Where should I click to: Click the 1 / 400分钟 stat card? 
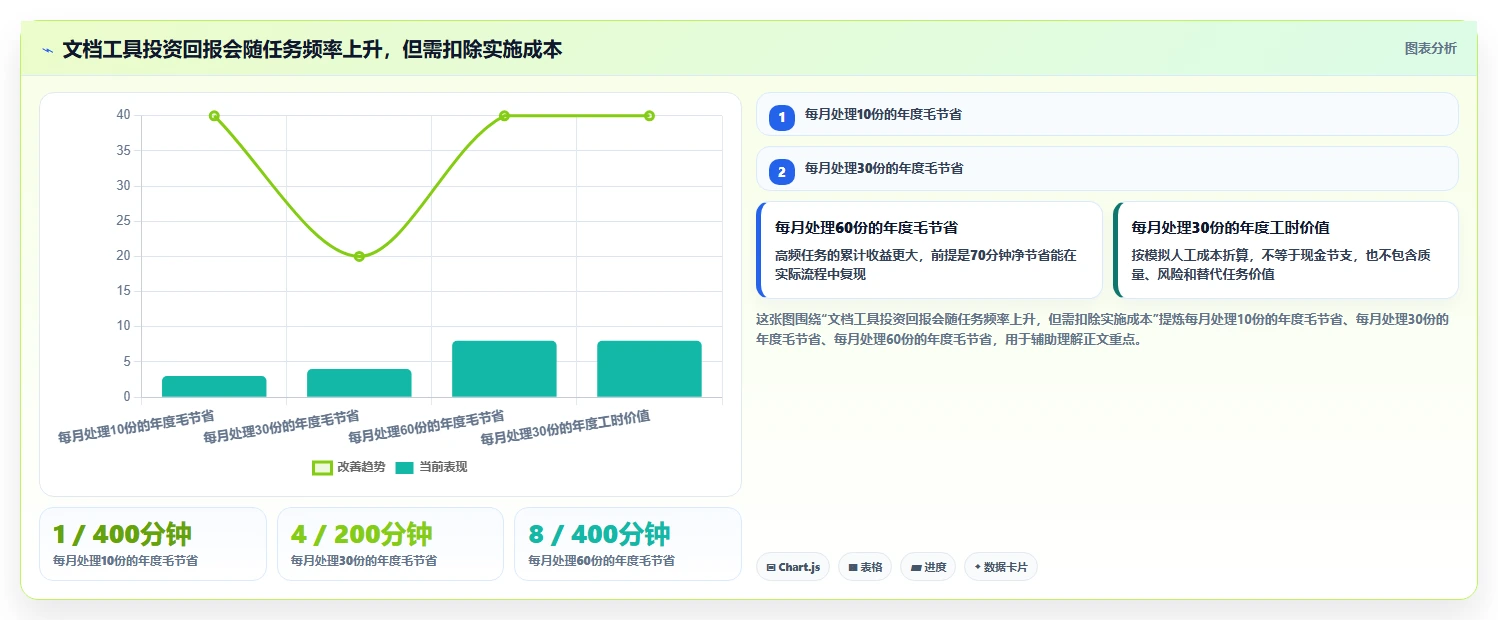153,544
